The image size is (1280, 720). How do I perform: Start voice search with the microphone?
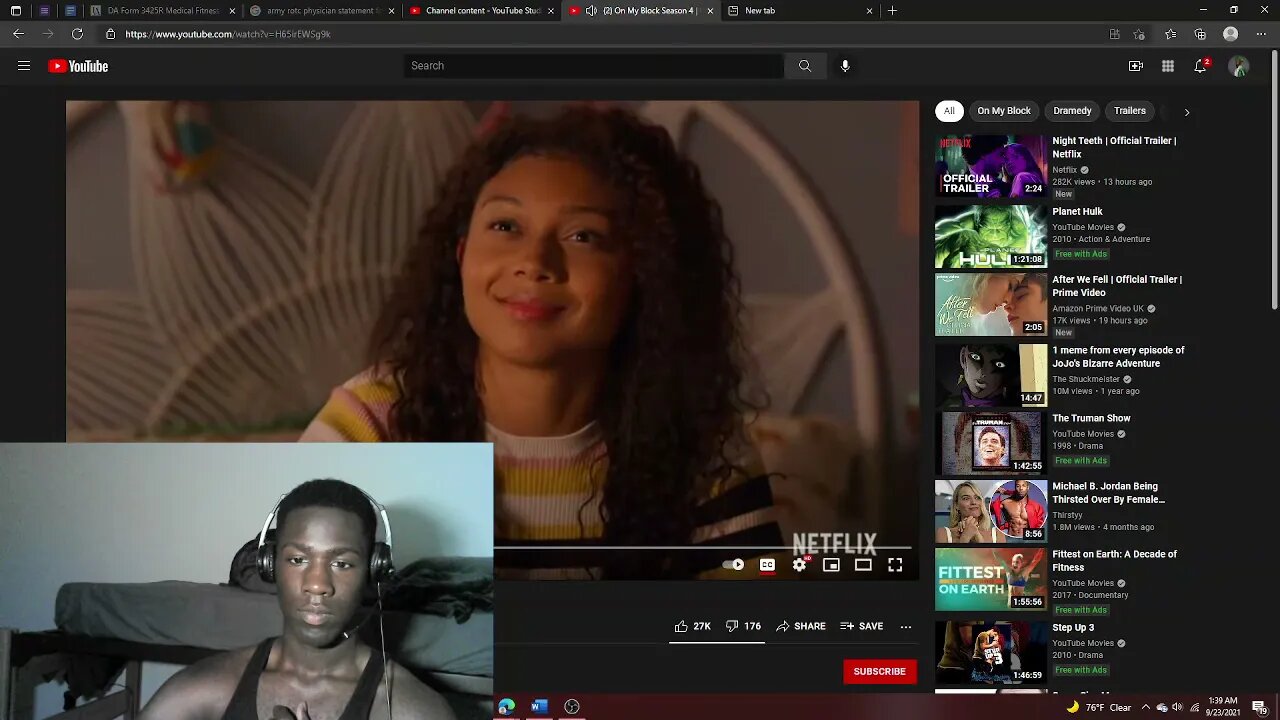[845, 66]
